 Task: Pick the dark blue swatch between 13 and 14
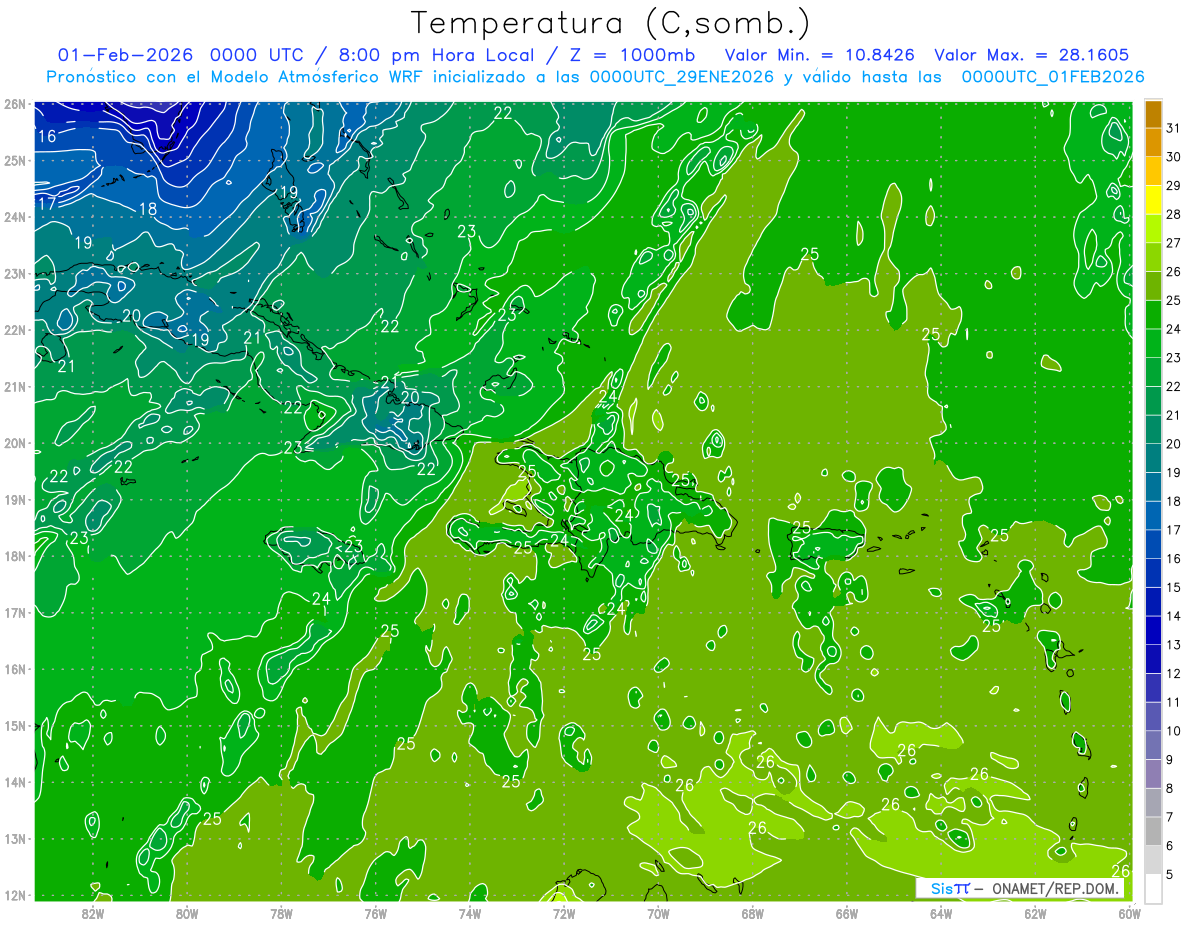pyautogui.click(x=1153, y=630)
